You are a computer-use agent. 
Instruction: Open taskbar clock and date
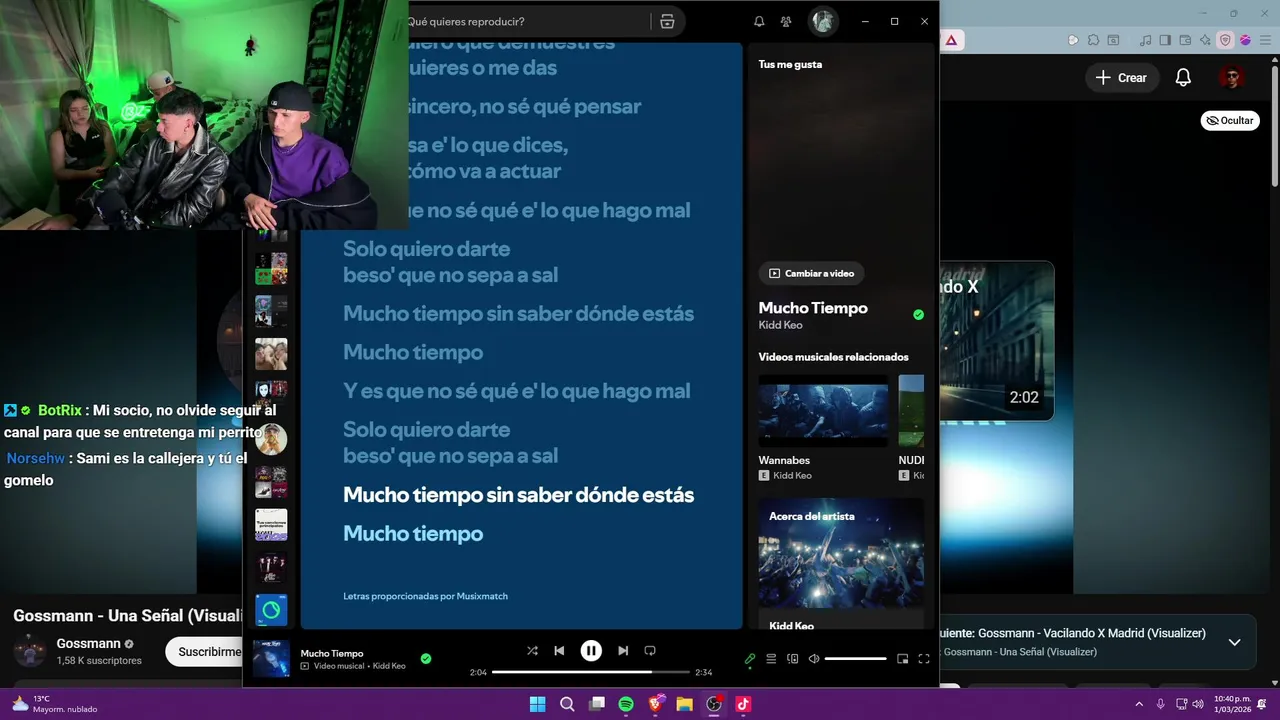[x=1232, y=704]
